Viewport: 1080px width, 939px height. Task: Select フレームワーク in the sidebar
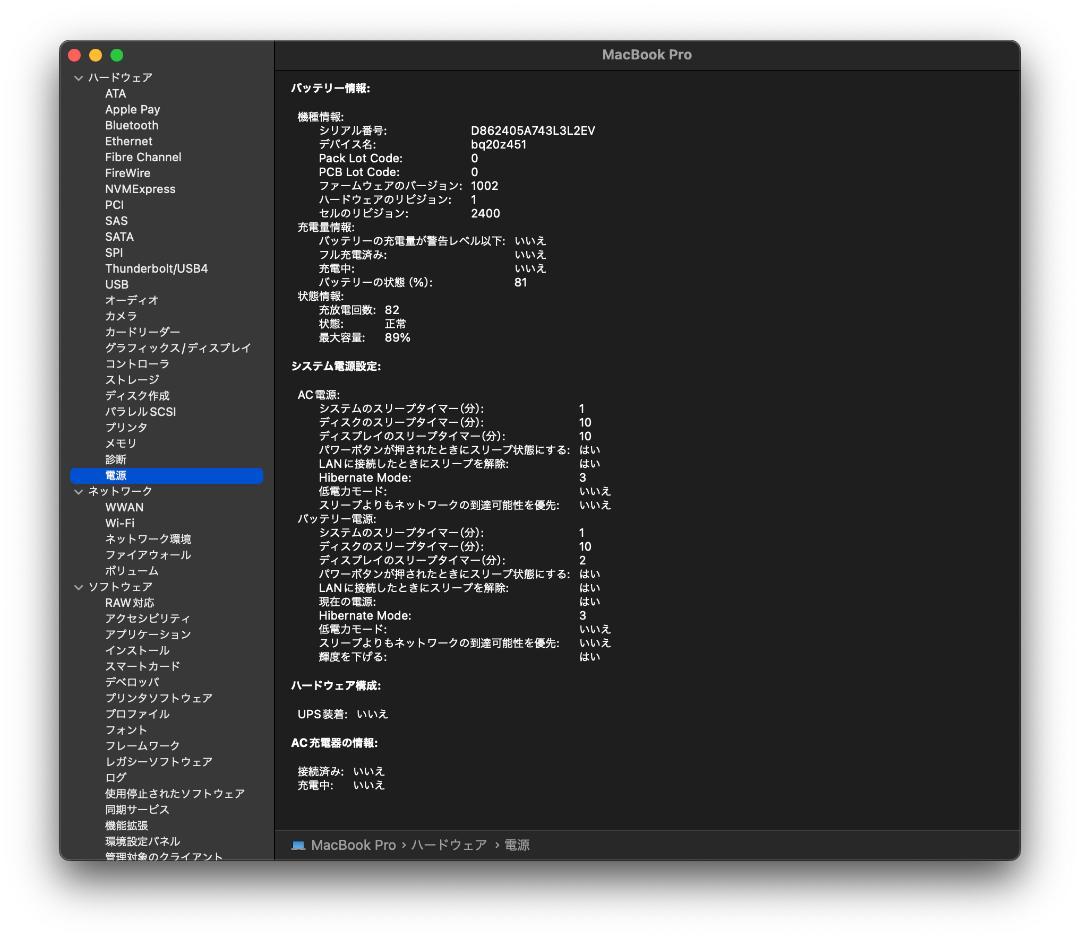point(143,745)
